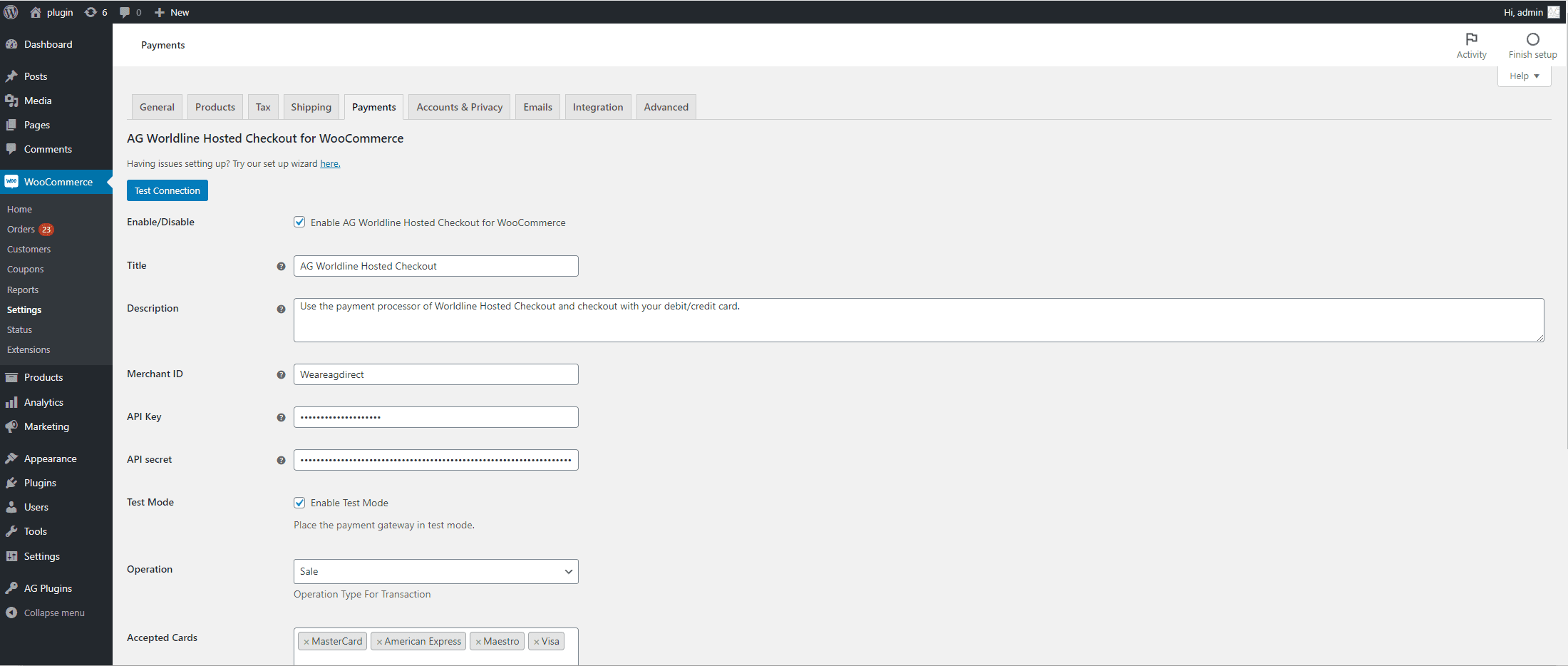This screenshot has height=666, width=1568.
Task: Click the AG Plugins key icon
Action: tap(11, 588)
